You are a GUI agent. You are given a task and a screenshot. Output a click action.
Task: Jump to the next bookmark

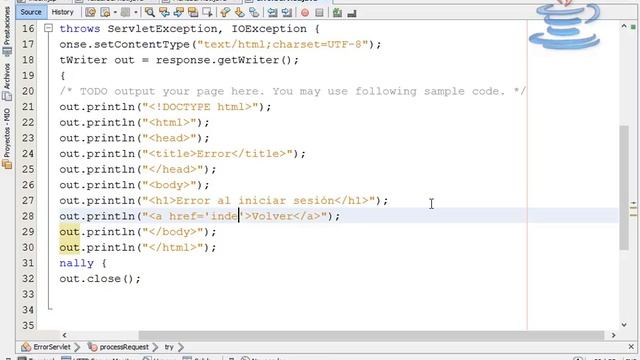(x=240, y=13)
